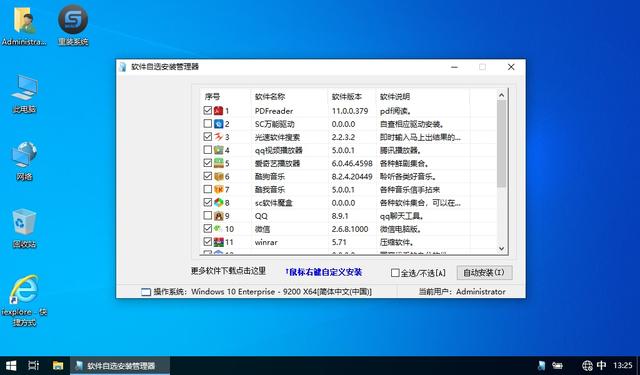Click the 光速软件搜索 lightning icon in row 3

click(219, 137)
